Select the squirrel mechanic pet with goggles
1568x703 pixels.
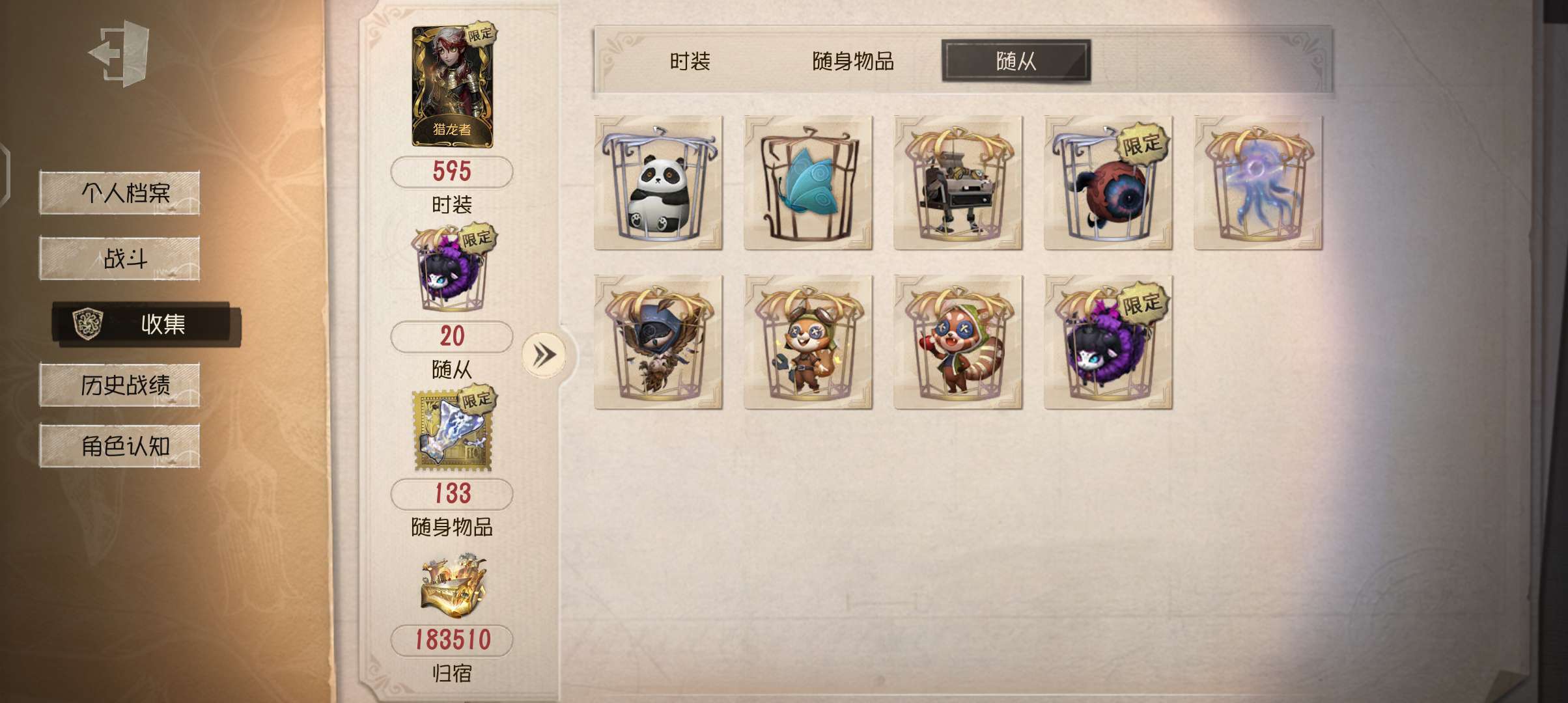click(808, 342)
